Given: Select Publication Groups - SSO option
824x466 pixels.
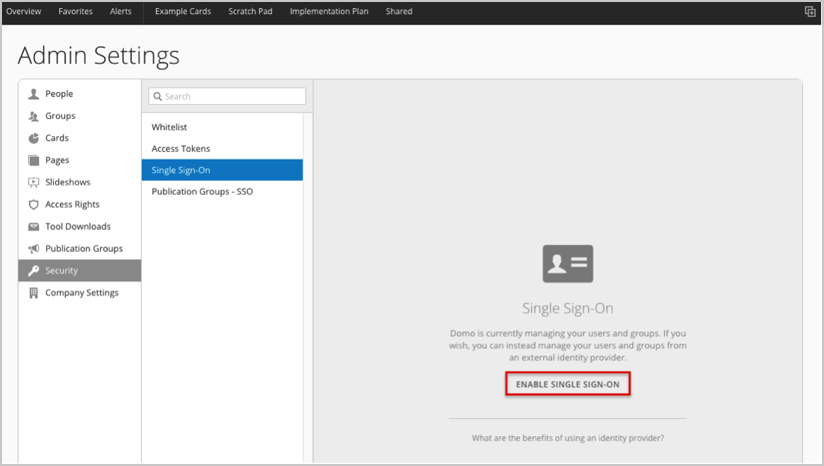Looking at the screenshot, I should 202,191.
